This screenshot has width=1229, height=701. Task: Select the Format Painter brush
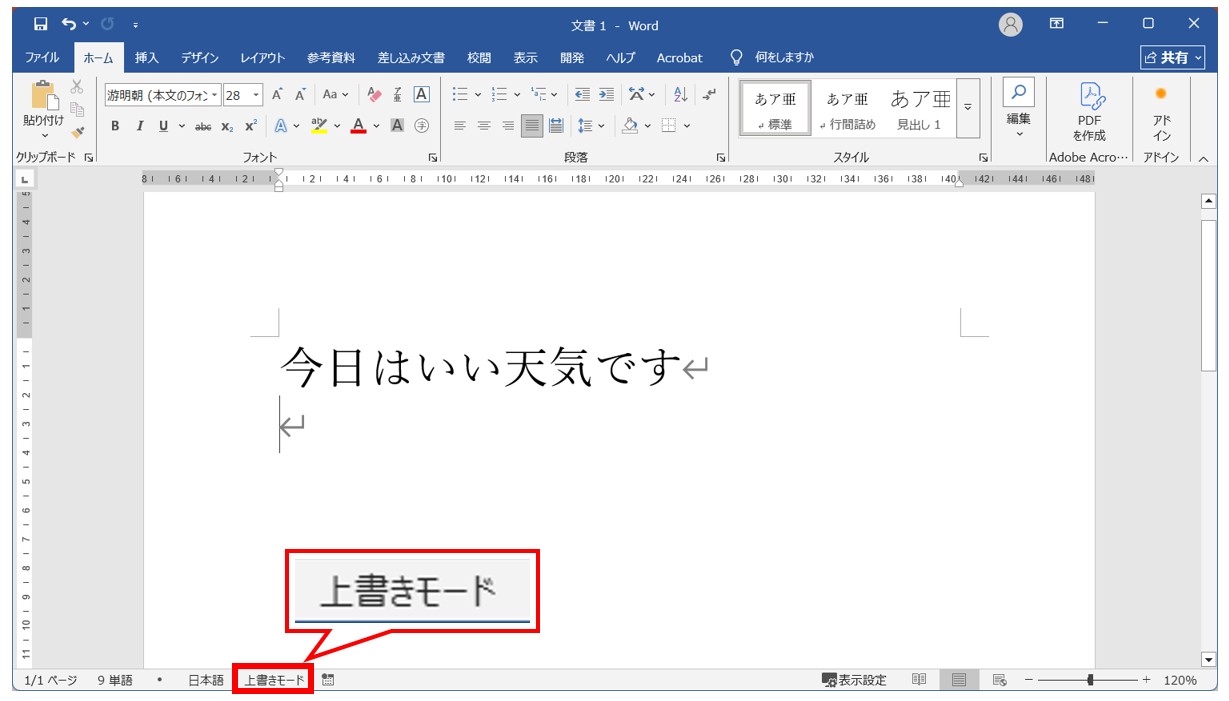pos(77,131)
